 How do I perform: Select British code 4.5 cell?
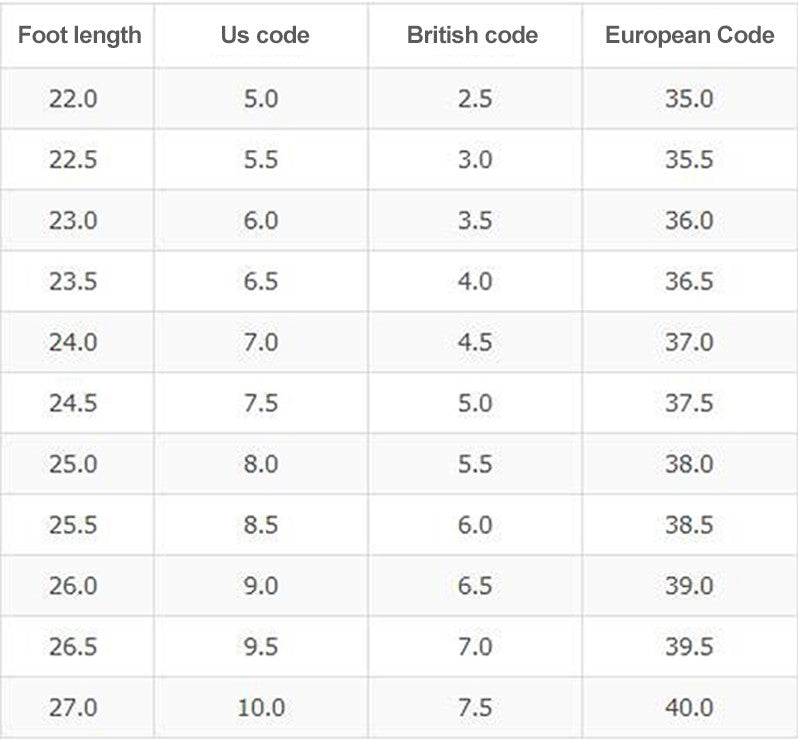tap(475, 342)
